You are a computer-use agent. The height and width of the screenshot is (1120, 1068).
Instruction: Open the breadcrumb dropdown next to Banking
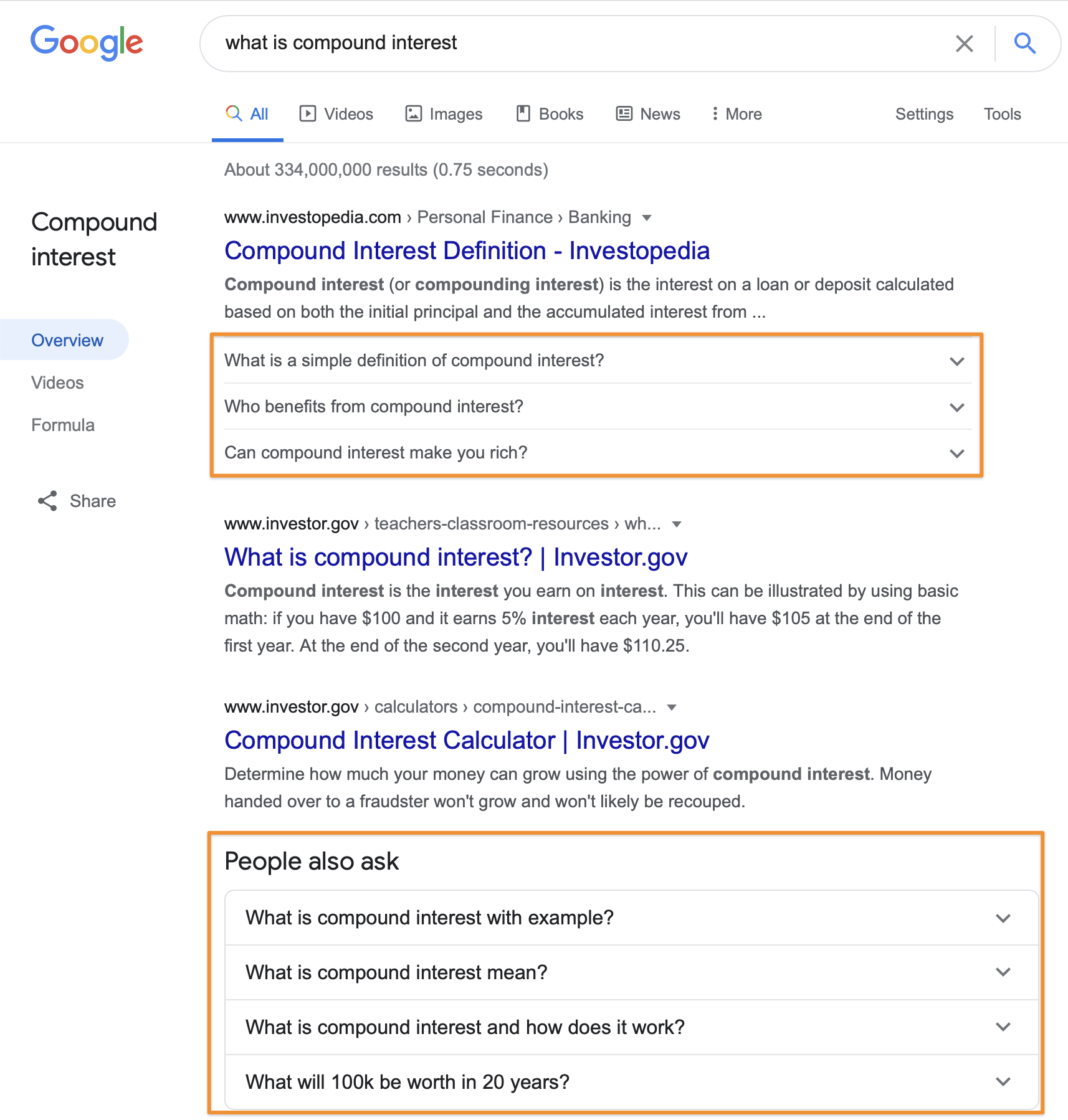click(648, 217)
